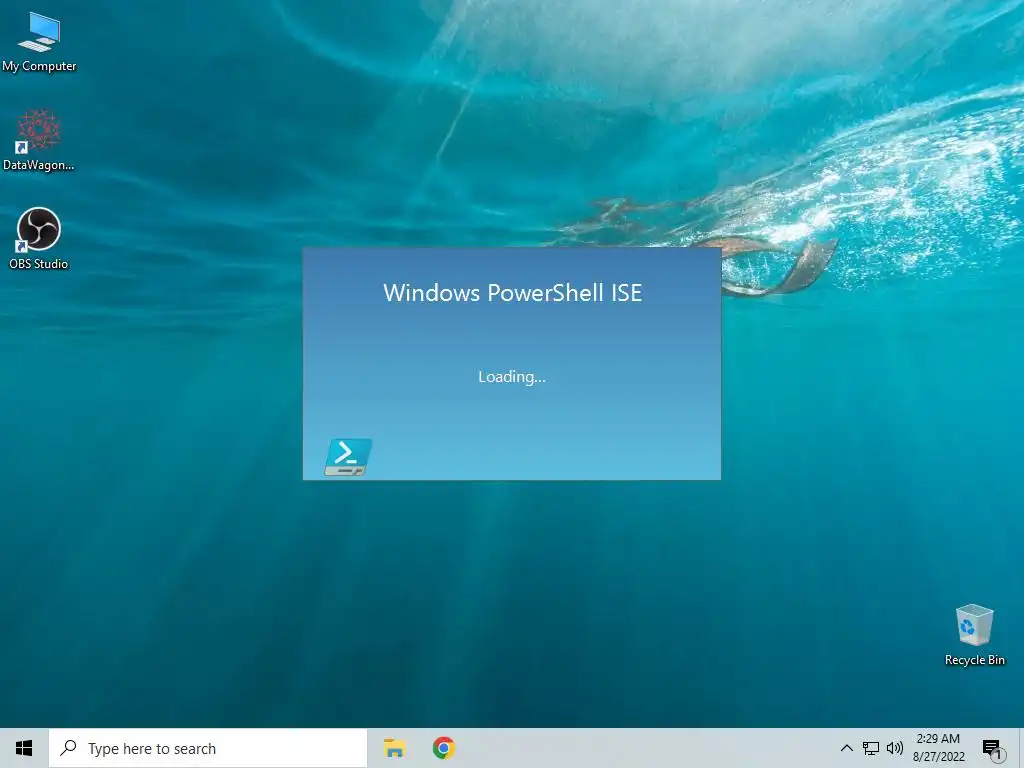Select the OBS Studio desktop shortcut
Image resolution: width=1024 pixels, height=768 pixels.
tap(39, 238)
